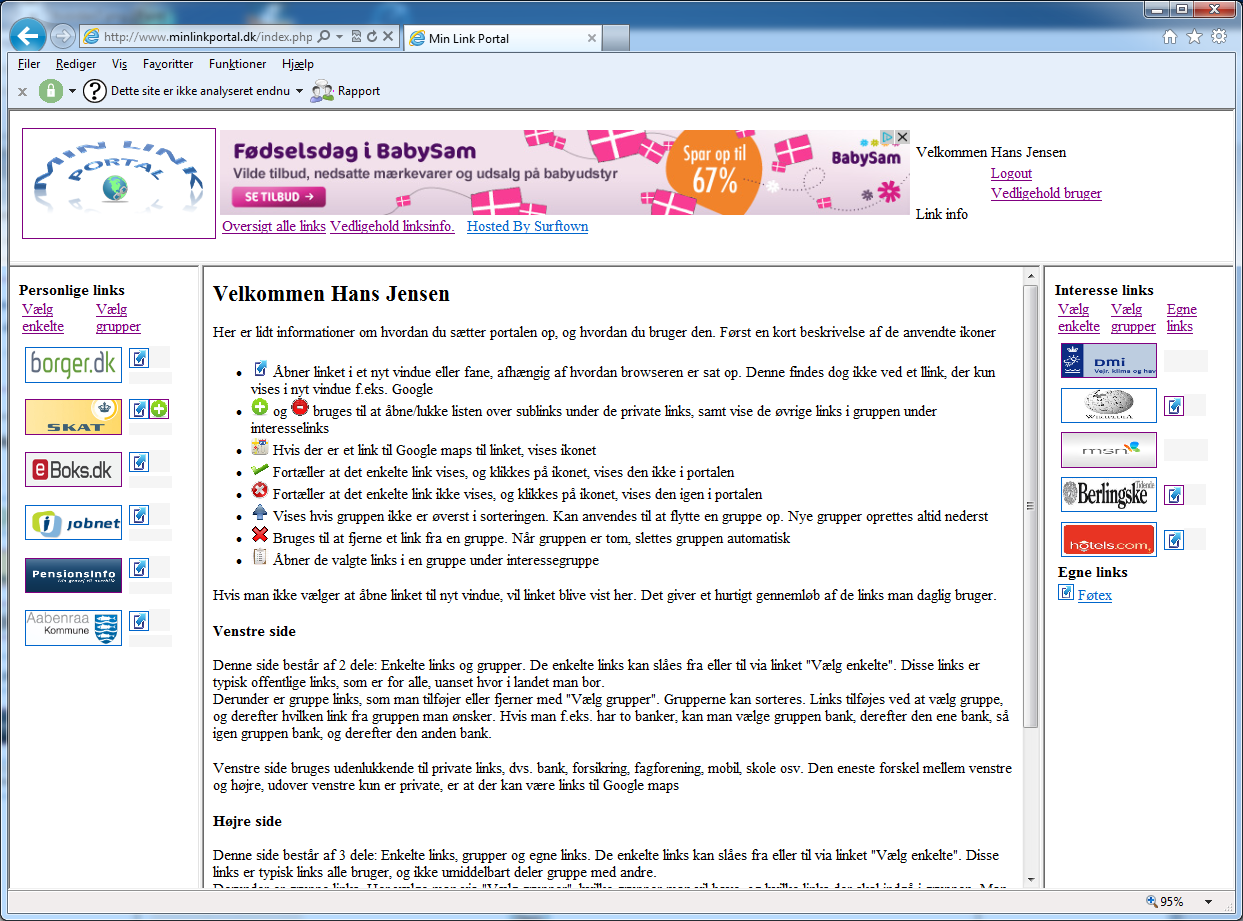
Task: Open Favorites using the star icon
Action: (1194, 37)
